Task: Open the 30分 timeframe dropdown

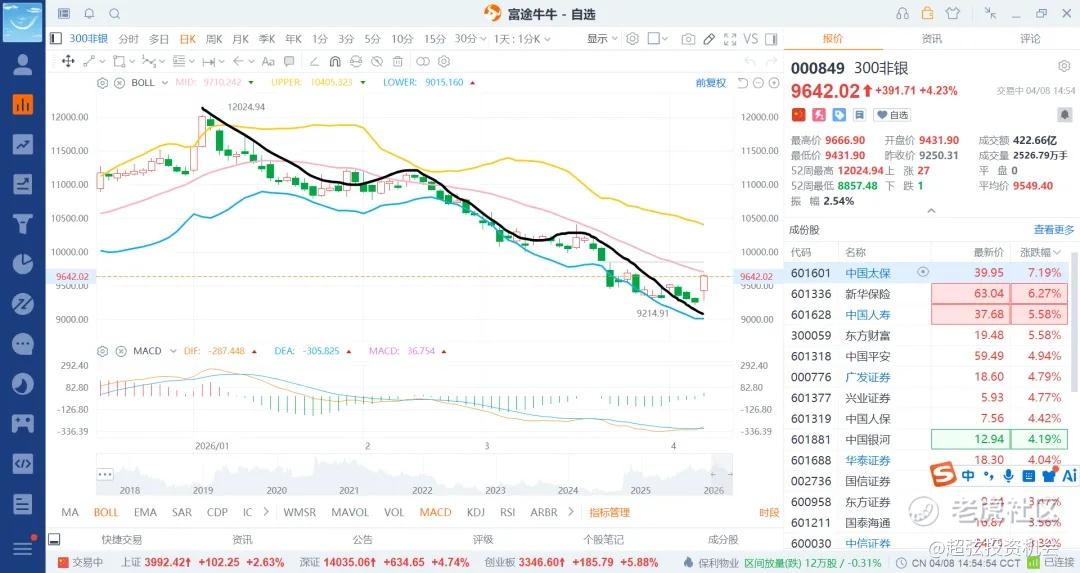Action: 470,39
